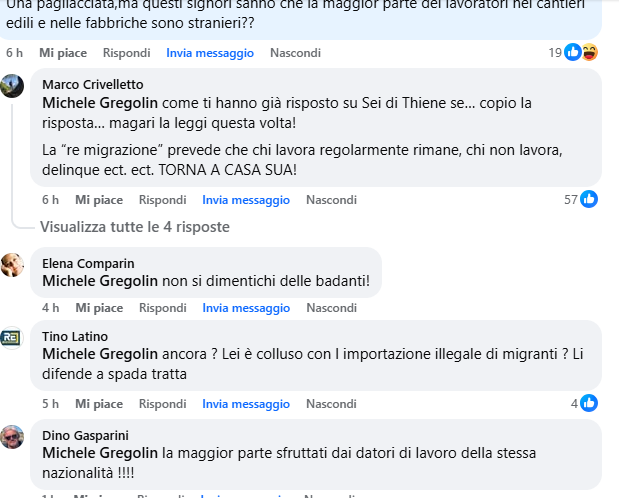This screenshot has height=498, width=619.
Task: Open the thumbs-up reaction on the 19-reaction comment
Action: 573,52
